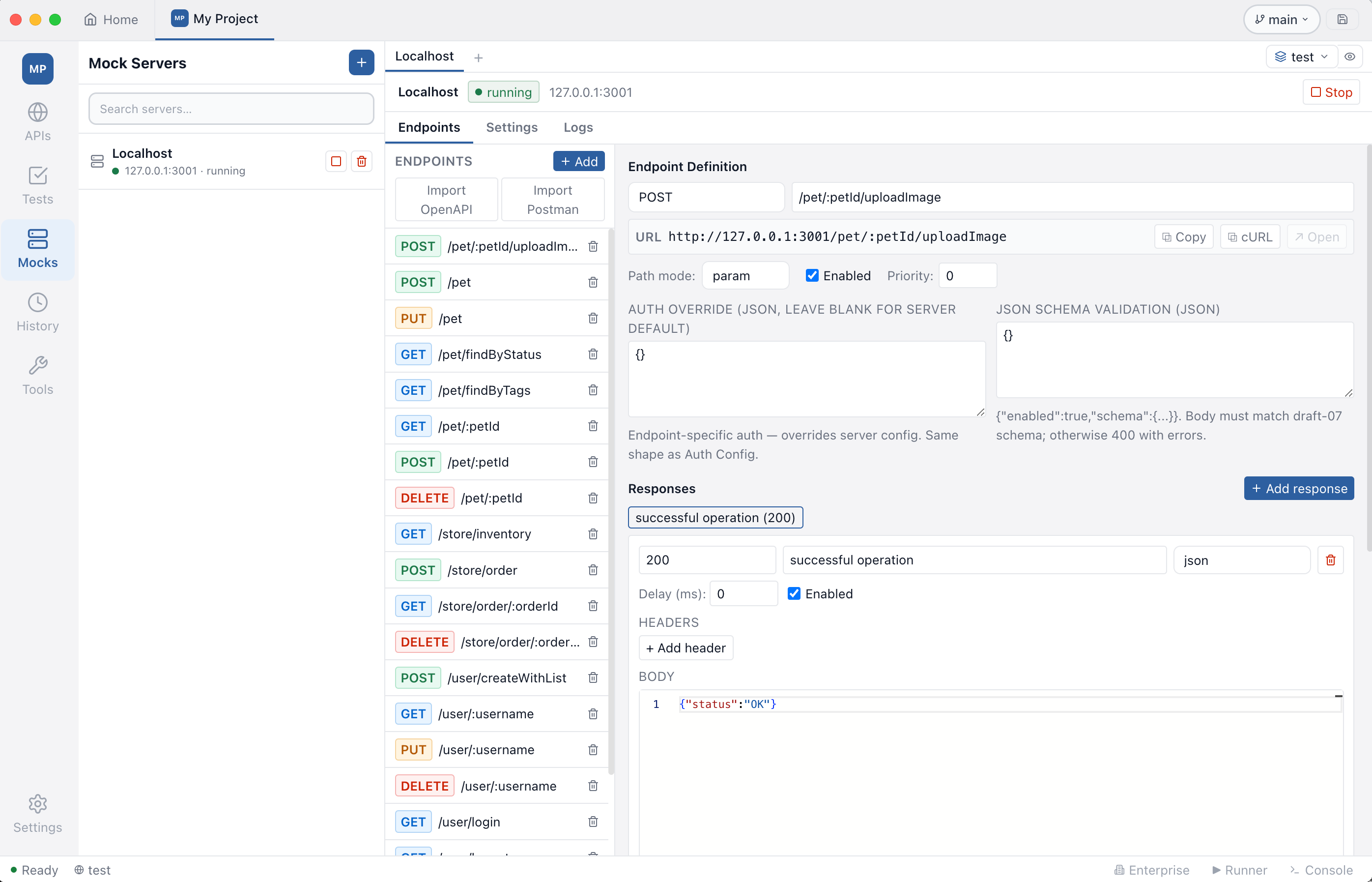The width and height of the screenshot is (1372, 882).
Task: Delete POST /pet/:petId/uploadImage endpoint
Action: click(593, 246)
